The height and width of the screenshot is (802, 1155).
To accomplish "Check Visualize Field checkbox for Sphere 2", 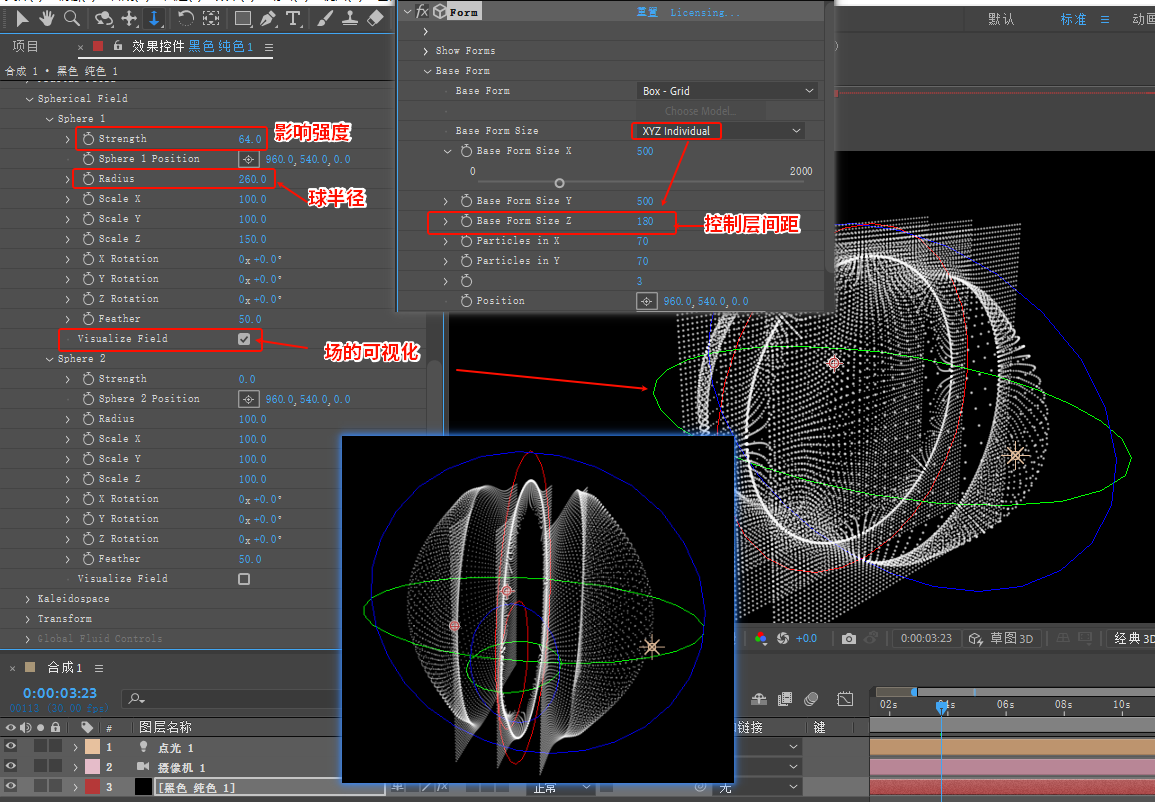I will 244,579.
